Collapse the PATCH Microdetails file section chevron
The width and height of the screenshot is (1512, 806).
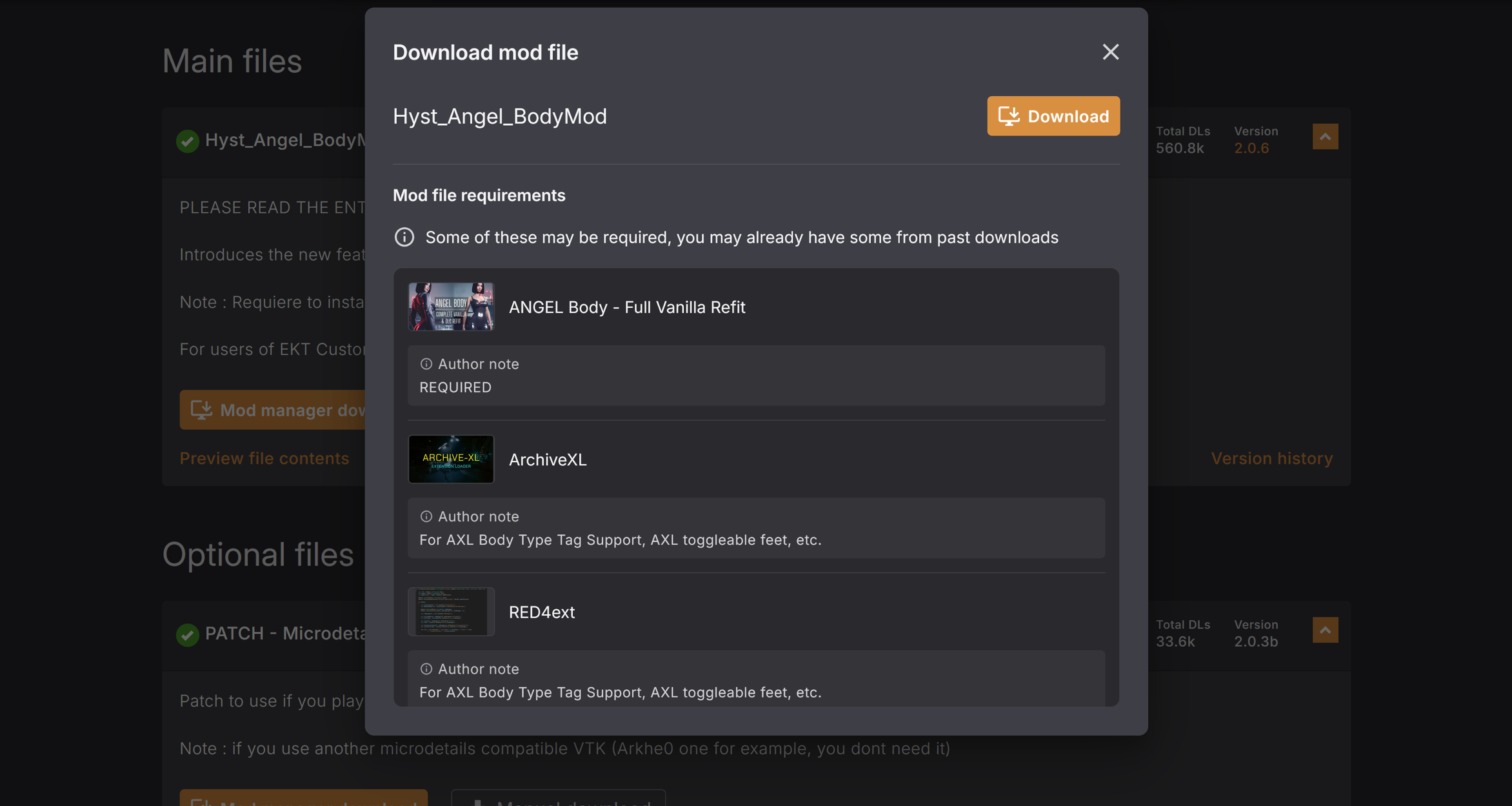tap(1325, 630)
